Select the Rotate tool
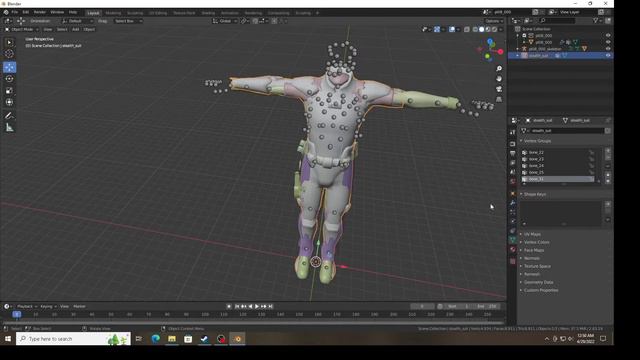 pos(9,79)
